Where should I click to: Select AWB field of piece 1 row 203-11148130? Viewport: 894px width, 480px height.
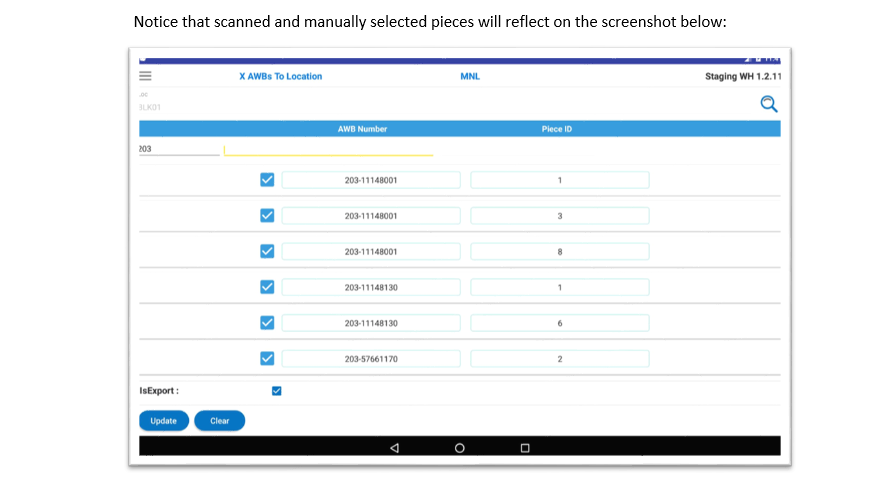click(x=371, y=287)
